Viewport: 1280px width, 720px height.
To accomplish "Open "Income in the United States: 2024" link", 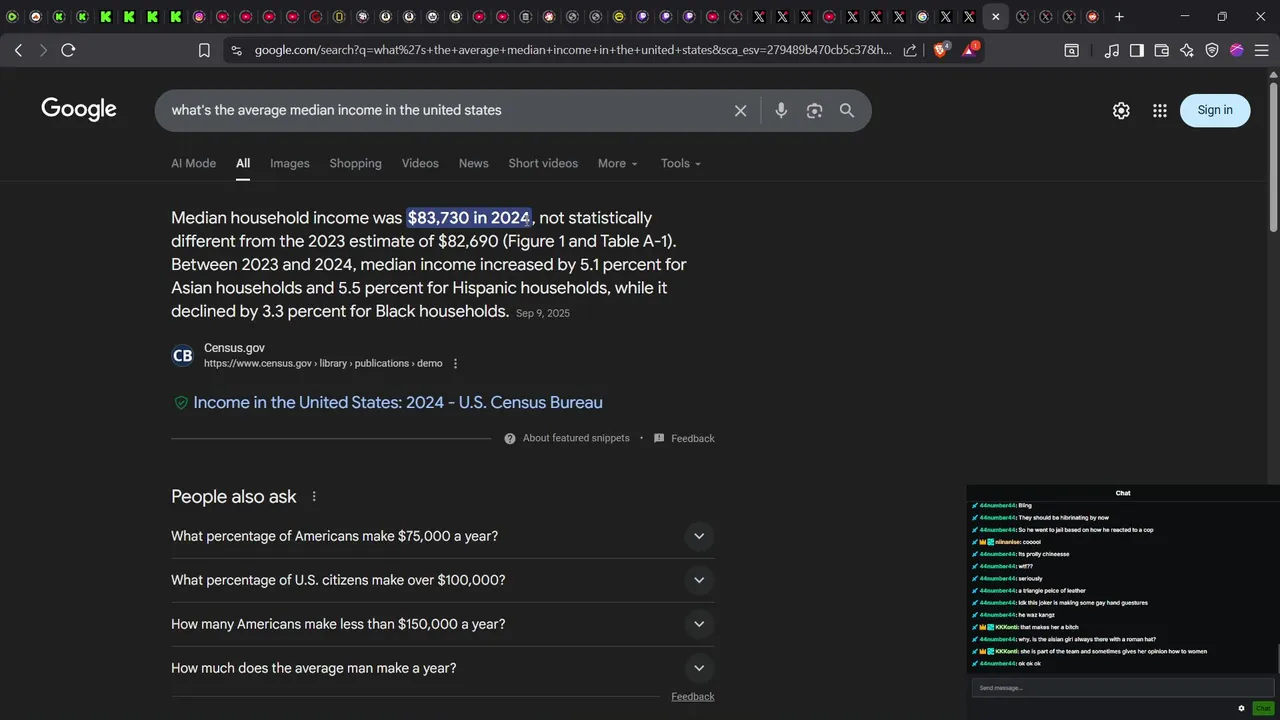I will tap(398, 403).
